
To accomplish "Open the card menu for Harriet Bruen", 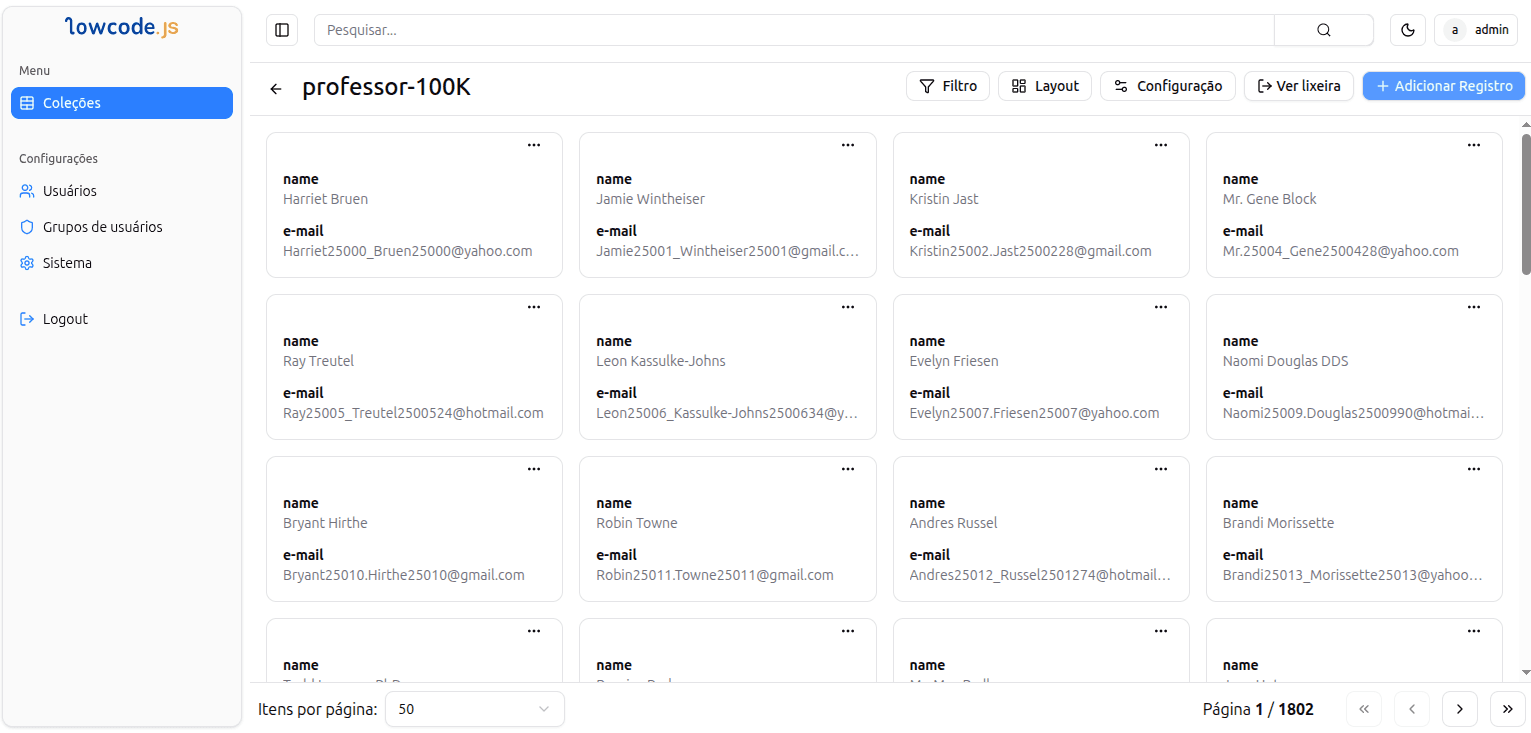I will click(534, 144).
